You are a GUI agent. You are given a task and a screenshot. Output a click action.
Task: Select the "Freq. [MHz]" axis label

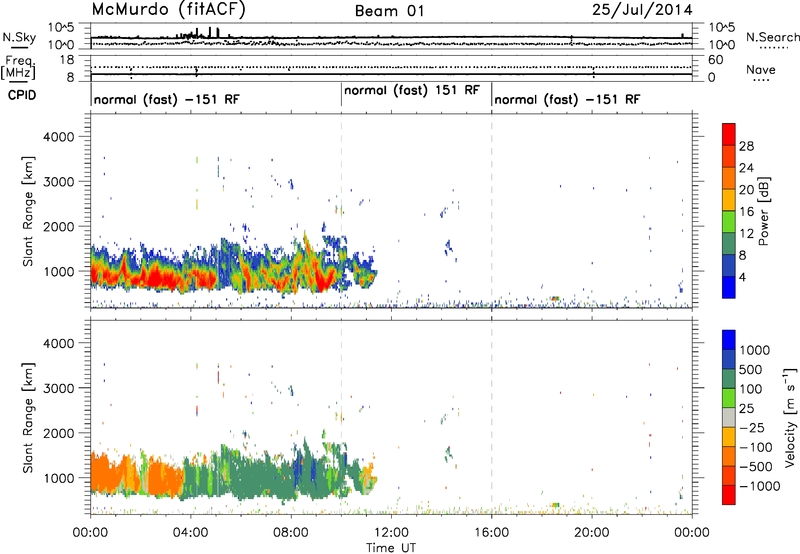pyautogui.click(x=18, y=67)
